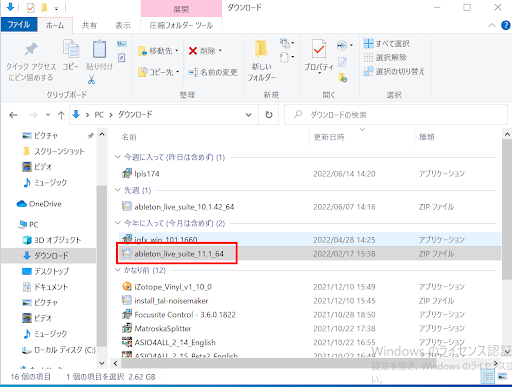This screenshot has width=512, height=387.
Task: Open address bar history dropdown
Action: [248, 115]
